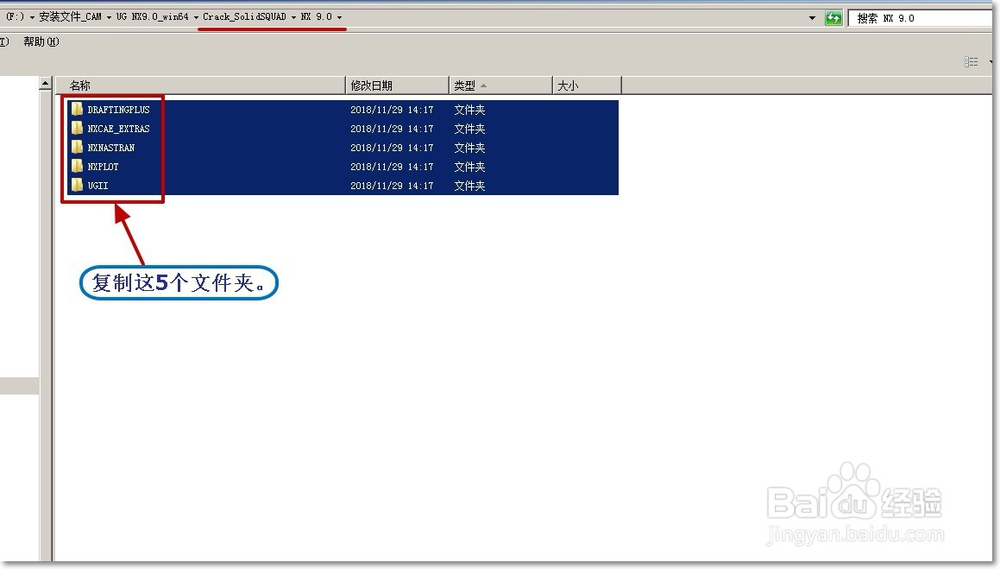The image size is (1000, 569).
Task: Click the UGII folder icon
Action: (77, 185)
